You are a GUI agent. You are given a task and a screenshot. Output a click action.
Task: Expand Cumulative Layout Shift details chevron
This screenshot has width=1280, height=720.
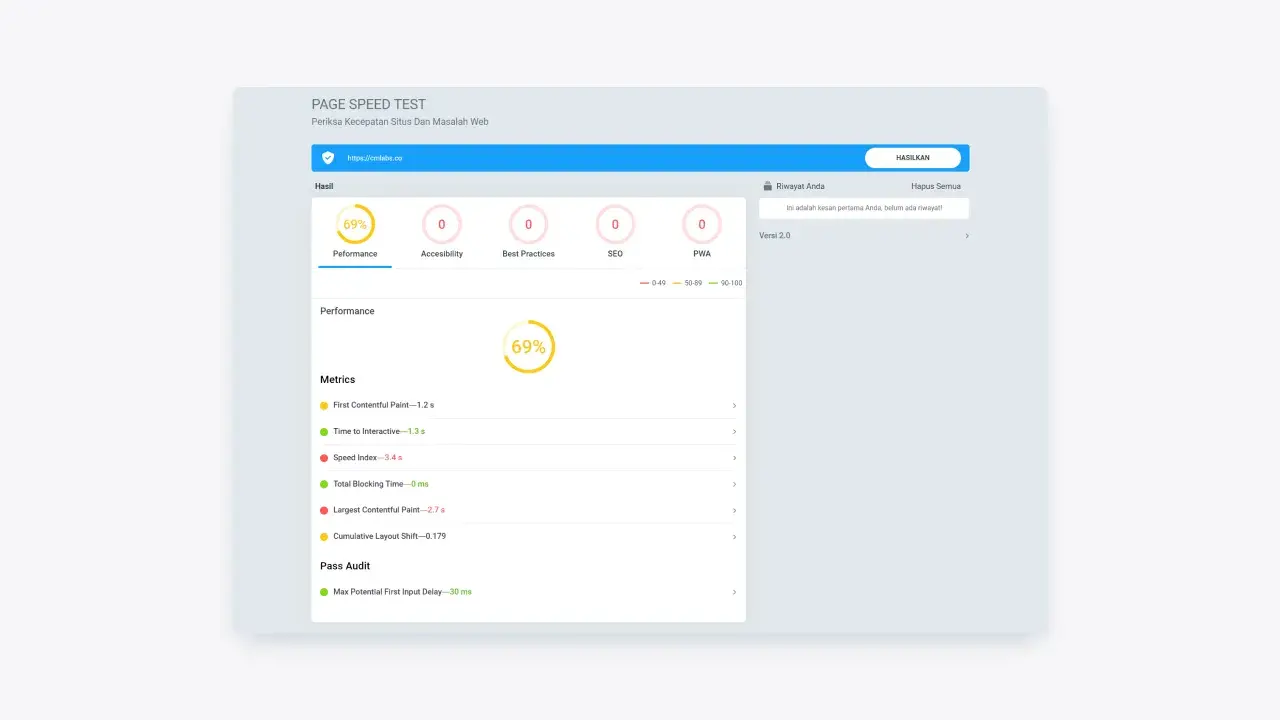[734, 537]
